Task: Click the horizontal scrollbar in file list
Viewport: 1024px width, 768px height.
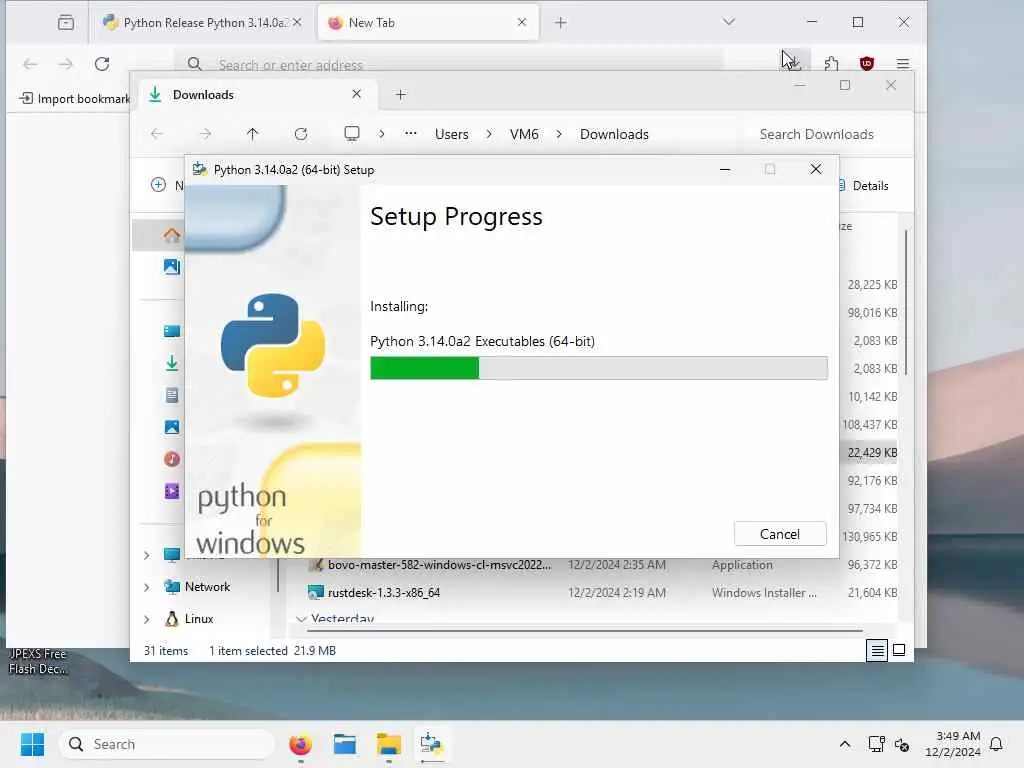Action: [584, 631]
